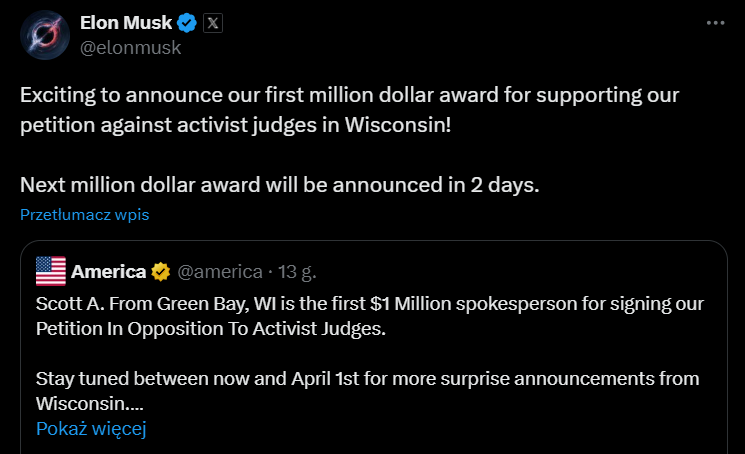Click the X affiliation badge beside the name
Screen dimensions: 745x454
pyautogui.click(x=213, y=23)
